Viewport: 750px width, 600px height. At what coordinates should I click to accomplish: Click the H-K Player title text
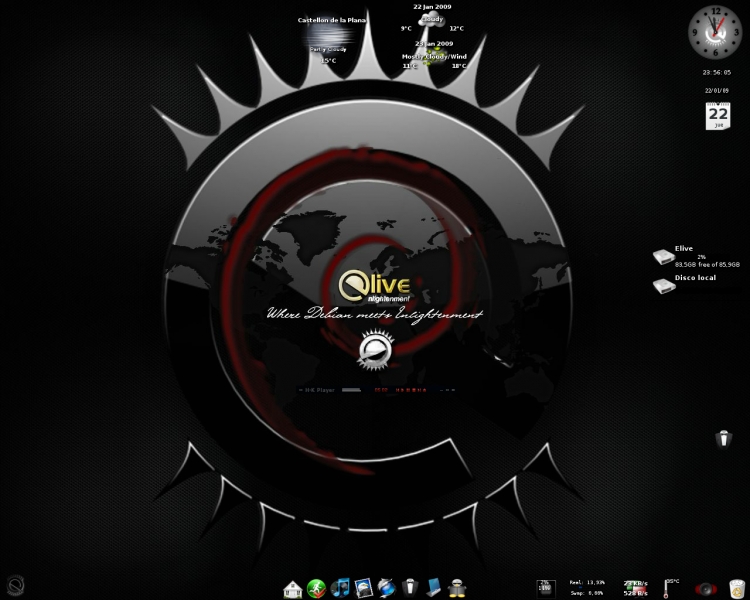320,390
